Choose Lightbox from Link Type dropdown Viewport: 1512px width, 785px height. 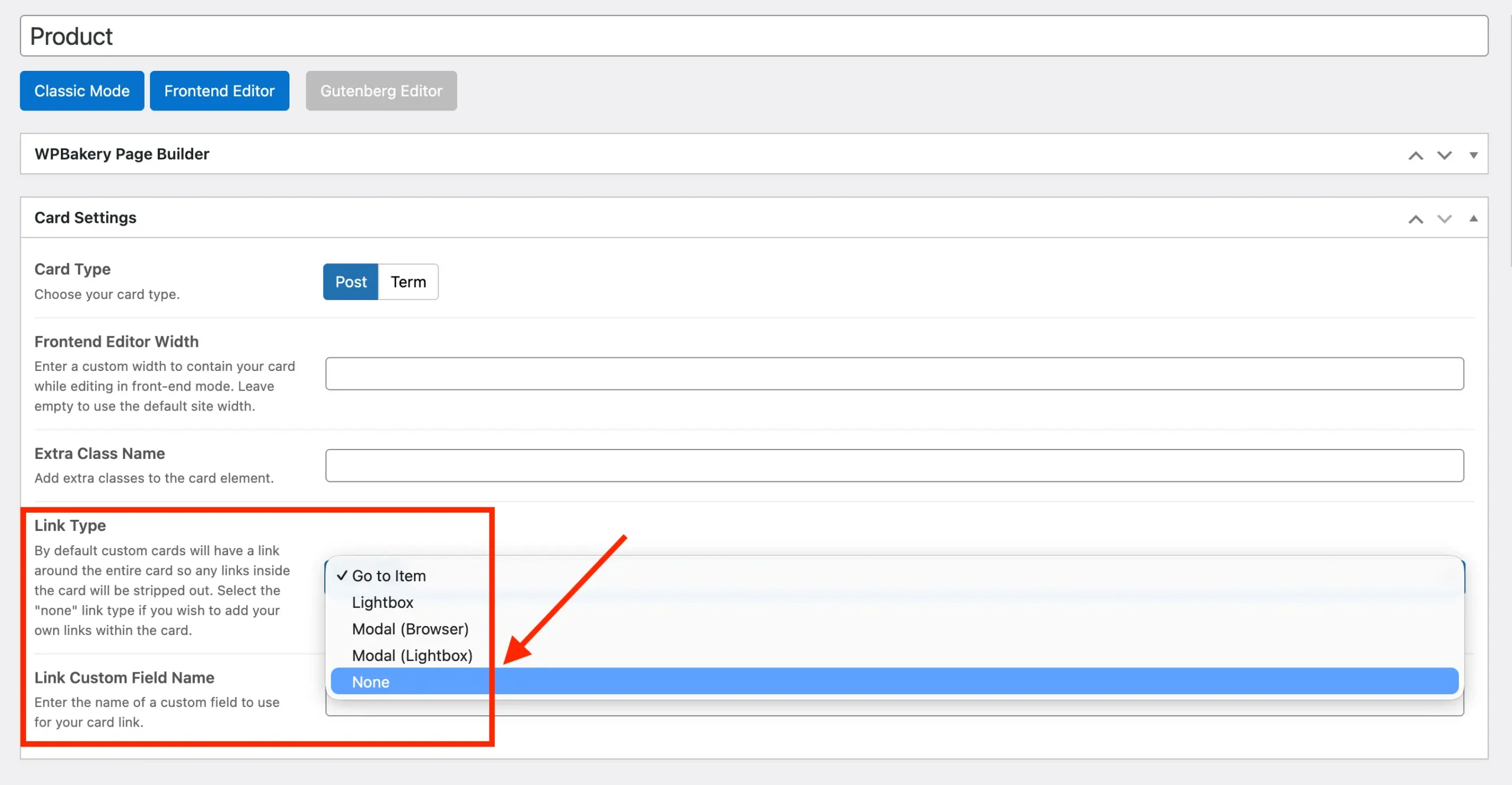(x=382, y=602)
